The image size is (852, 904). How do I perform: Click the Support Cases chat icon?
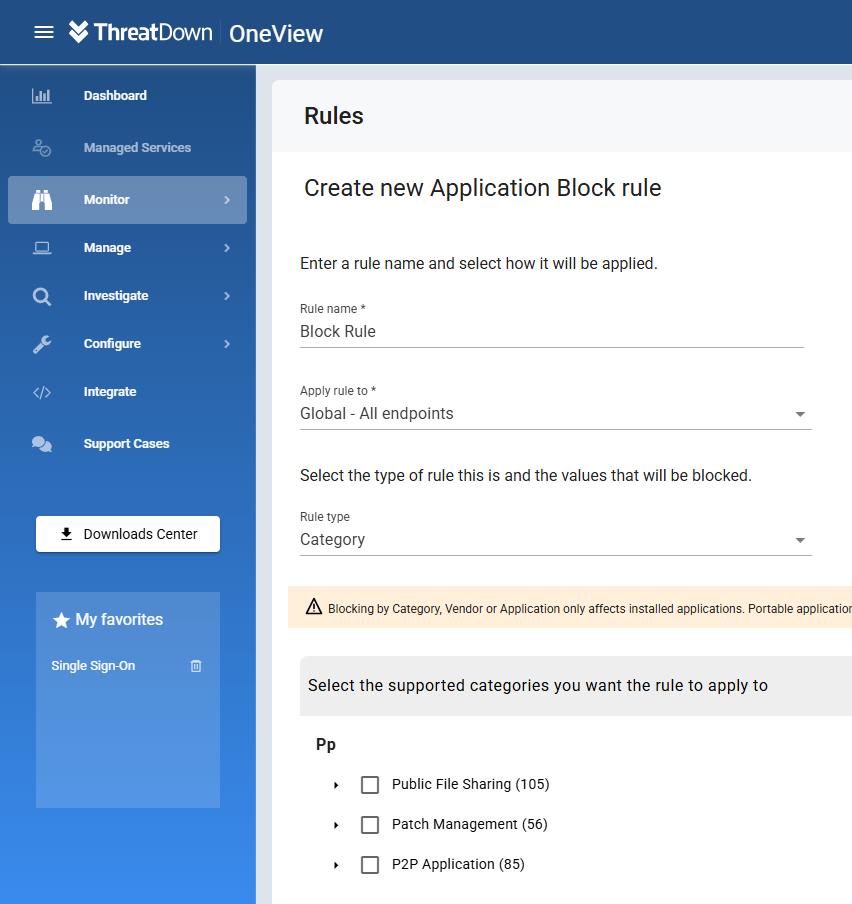click(42, 444)
